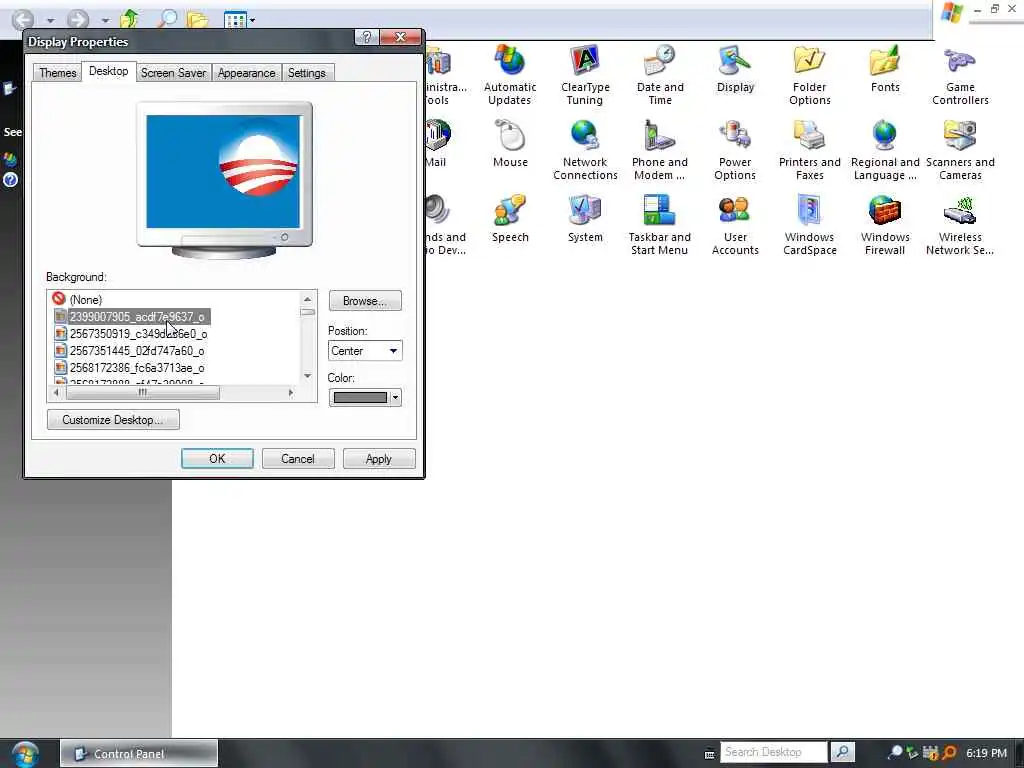Open the Forward button history dropdown arrow
Screen dimensions: 1024x768
[x=105, y=20]
